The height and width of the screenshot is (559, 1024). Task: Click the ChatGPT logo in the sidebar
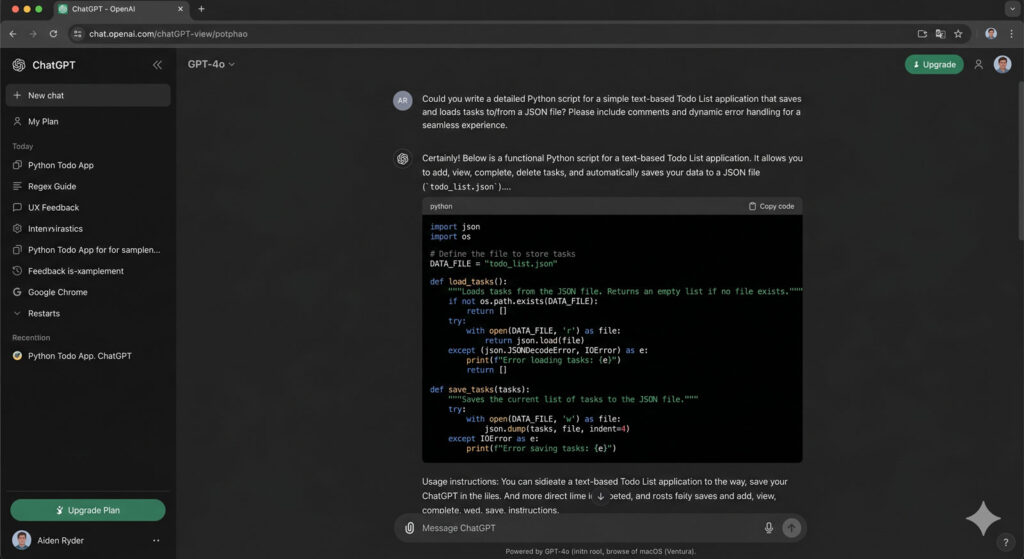click(x=19, y=65)
